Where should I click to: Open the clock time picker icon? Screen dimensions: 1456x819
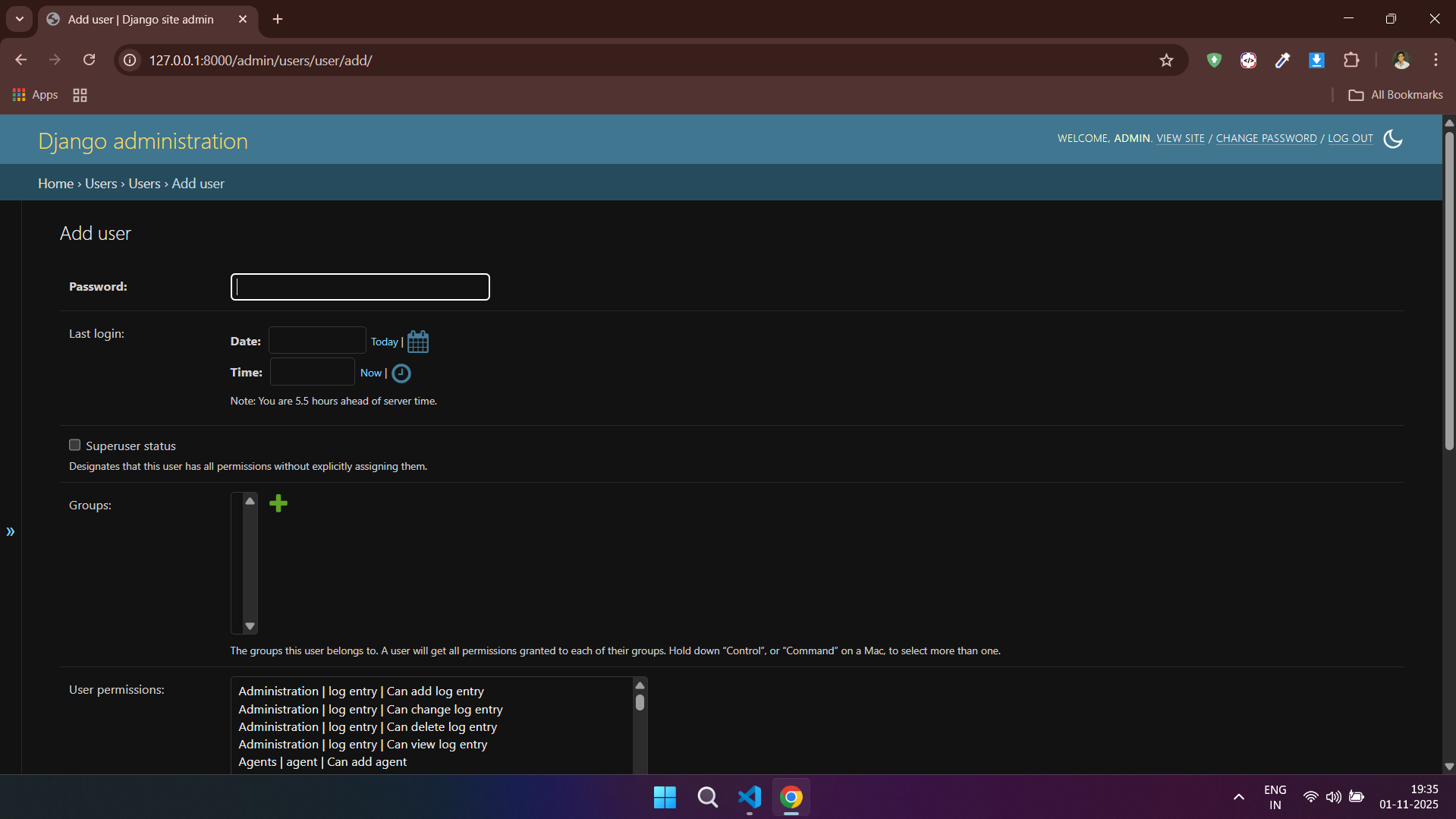(401, 373)
